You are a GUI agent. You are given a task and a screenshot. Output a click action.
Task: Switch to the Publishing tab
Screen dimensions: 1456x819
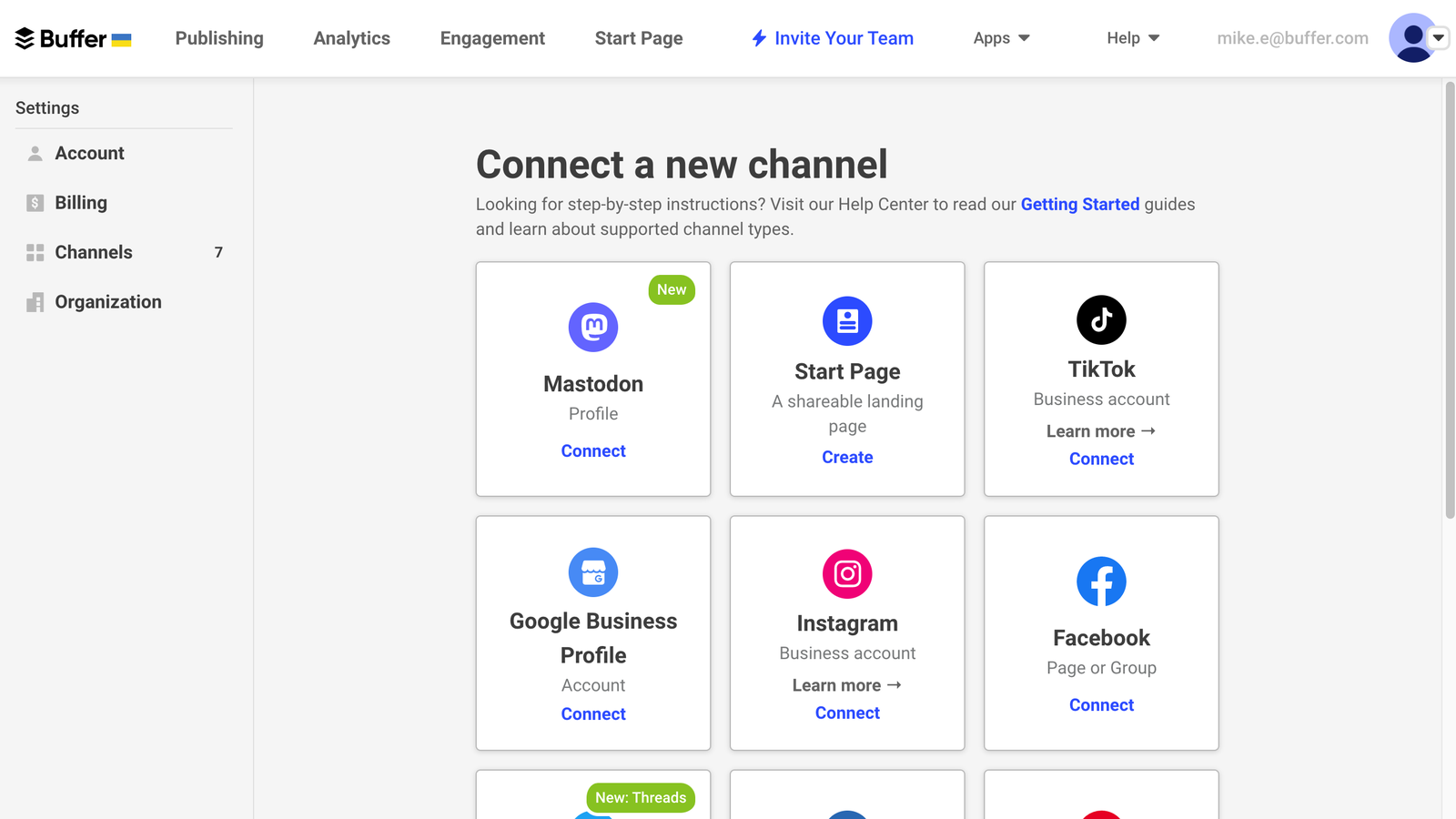(x=218, y=38)
